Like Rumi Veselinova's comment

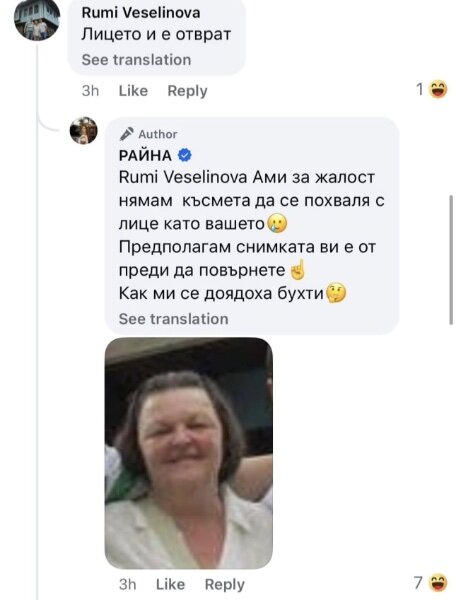[133, 91]
